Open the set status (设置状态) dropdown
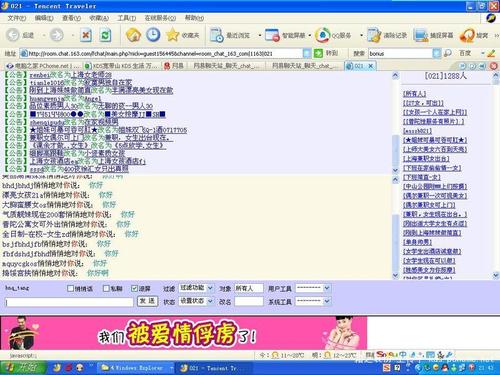Viewport: 500px width, 375px height. 196,301
